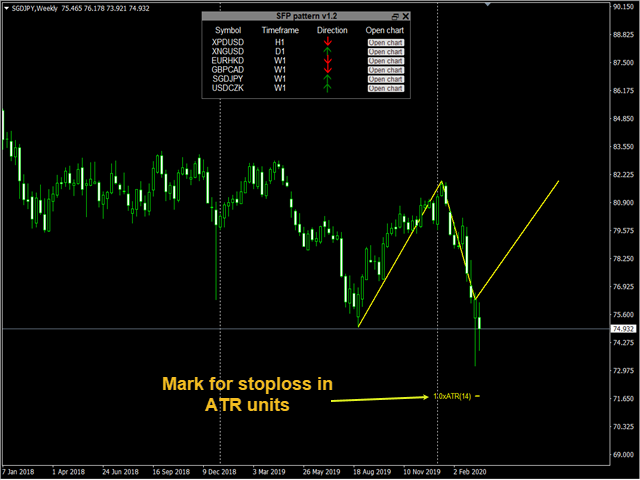
Task: Open chart for SGDJPY row
Action: (x=386, y=79)
